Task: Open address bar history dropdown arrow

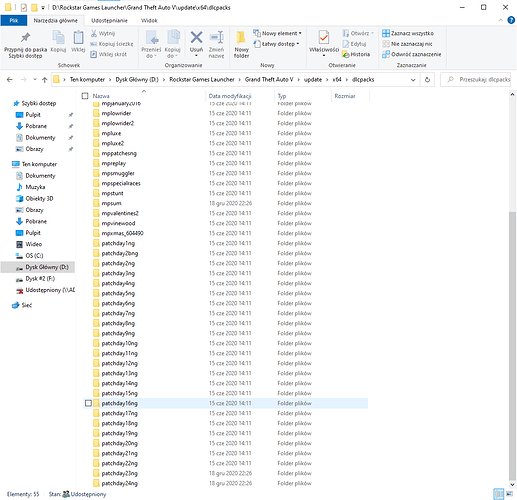Action: pyautogui.click(x=413, y=80)
